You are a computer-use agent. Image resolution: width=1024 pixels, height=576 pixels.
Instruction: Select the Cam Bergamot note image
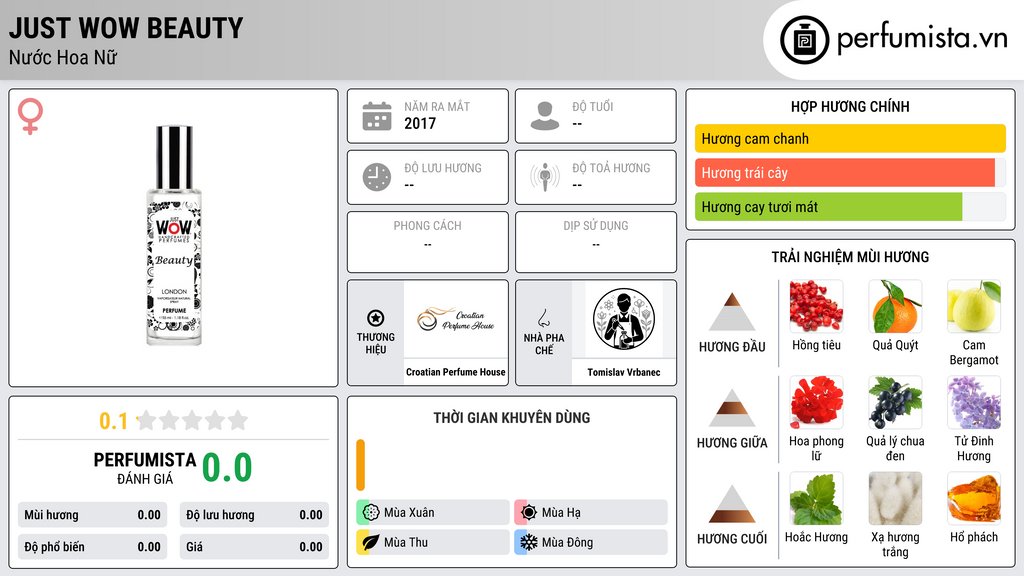pos(974,306)
